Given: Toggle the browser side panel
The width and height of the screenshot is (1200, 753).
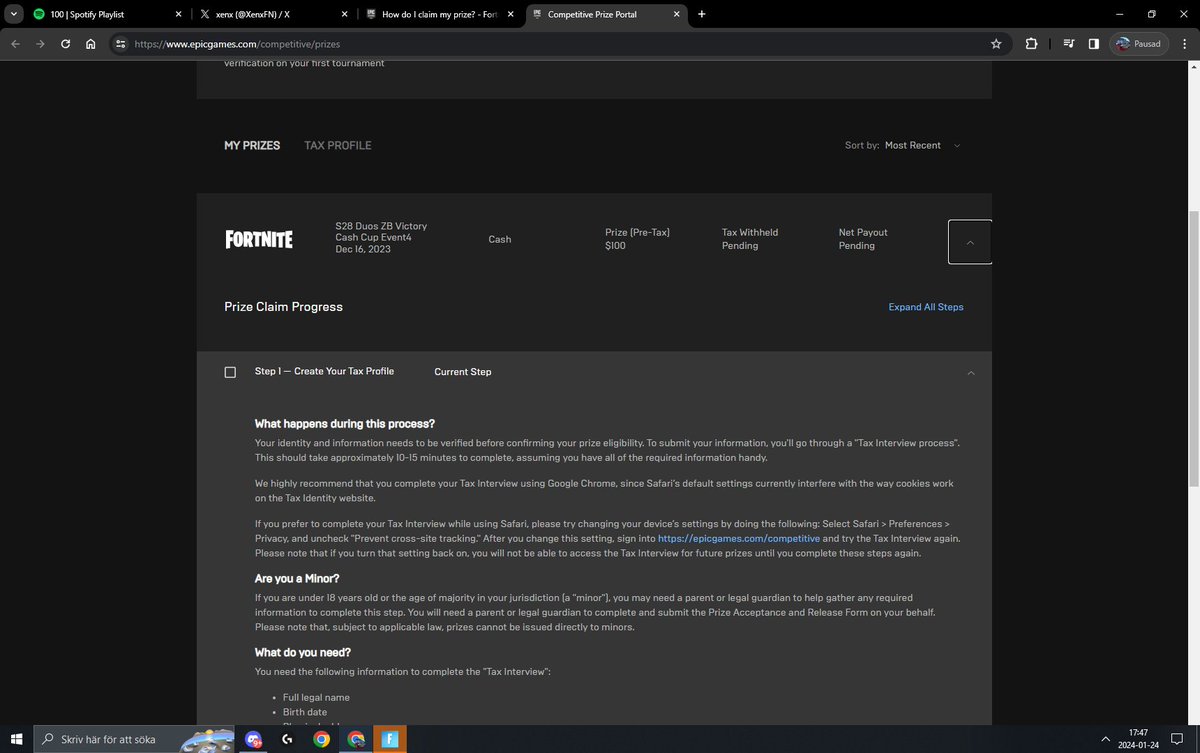Looking at the screenshot, I should pyautogui.click(x=1093, y=44).
